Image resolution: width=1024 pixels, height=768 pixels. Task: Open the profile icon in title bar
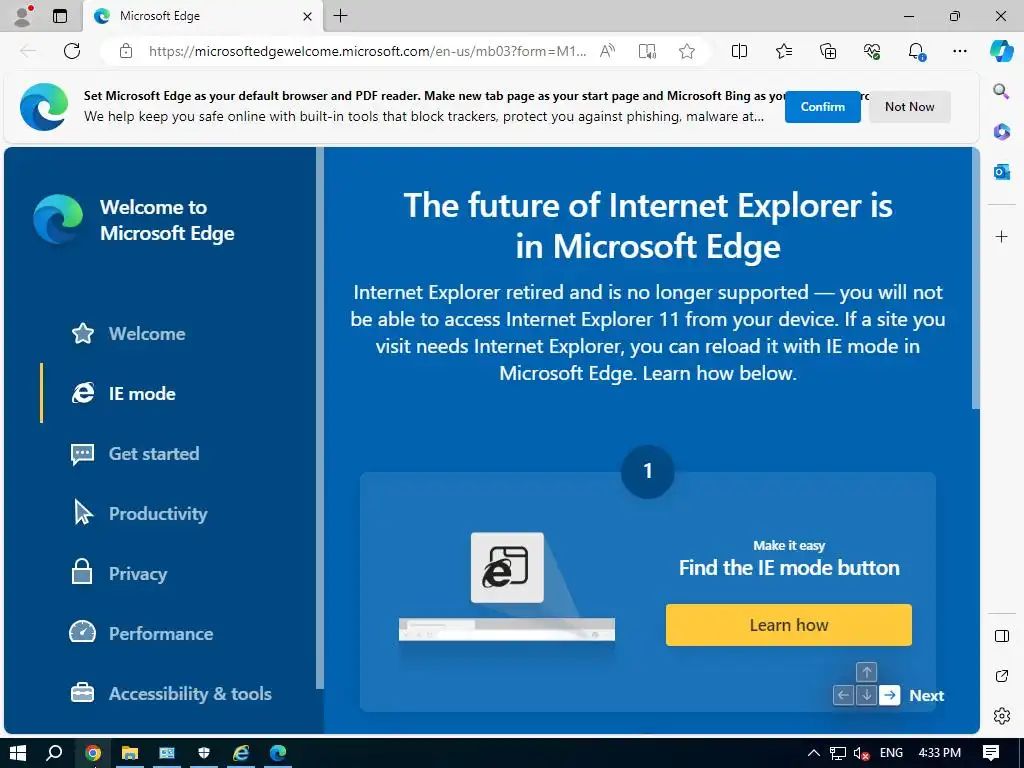tap(23, 16)
